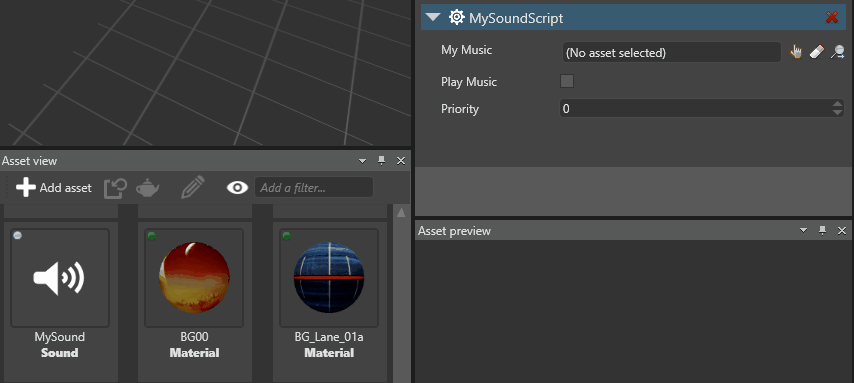Enable the Play Music checkbox

pos(567,82)
